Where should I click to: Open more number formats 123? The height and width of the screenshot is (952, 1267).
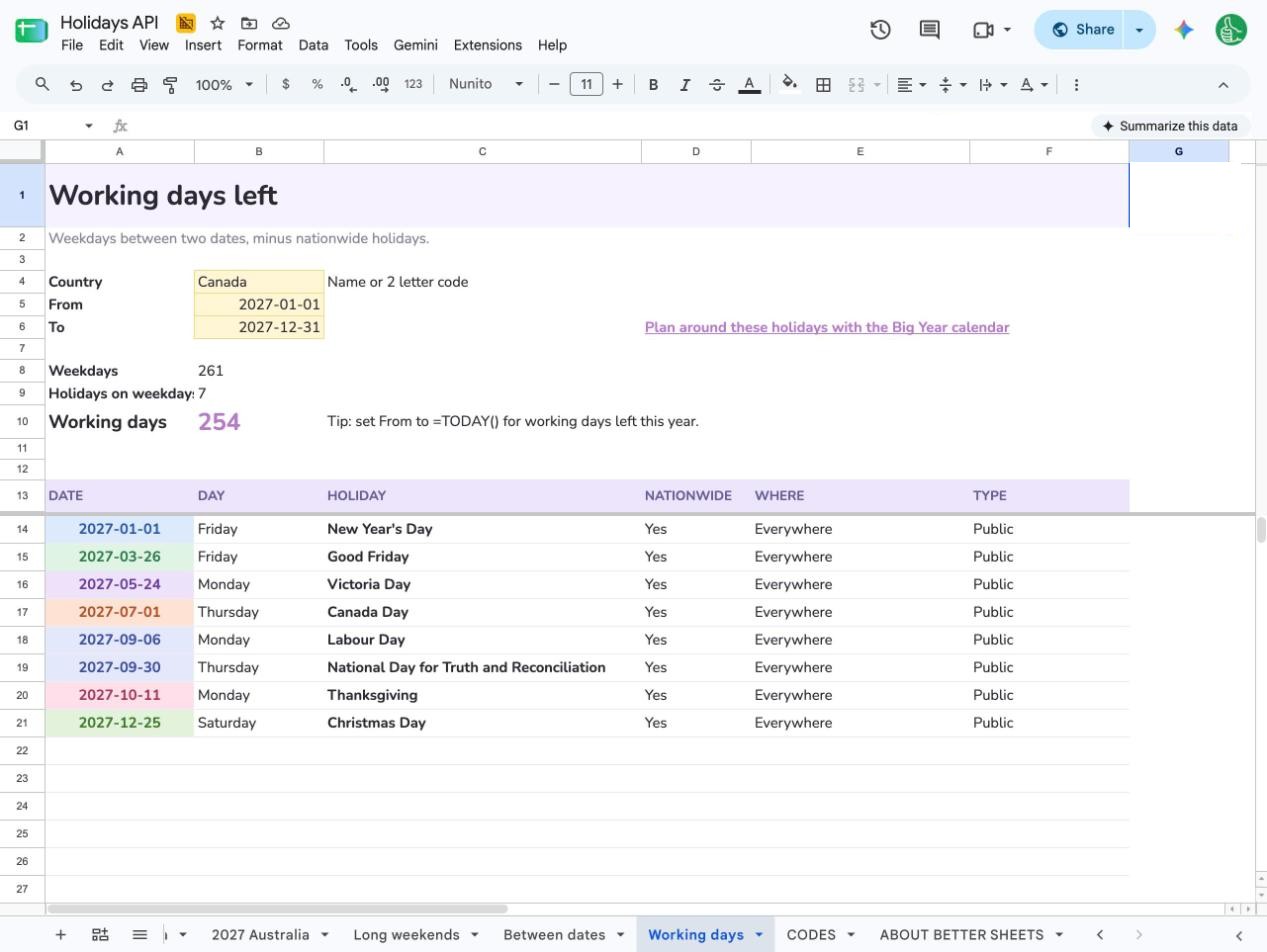pos(413,85)
